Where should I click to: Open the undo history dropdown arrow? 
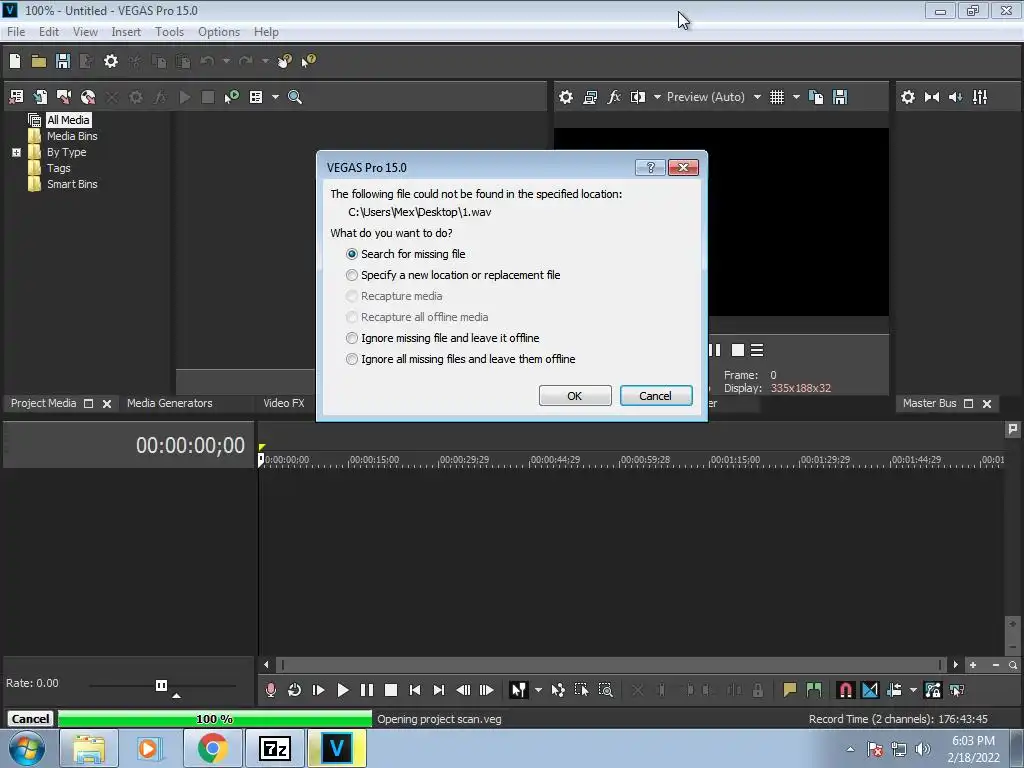[226, 61]
